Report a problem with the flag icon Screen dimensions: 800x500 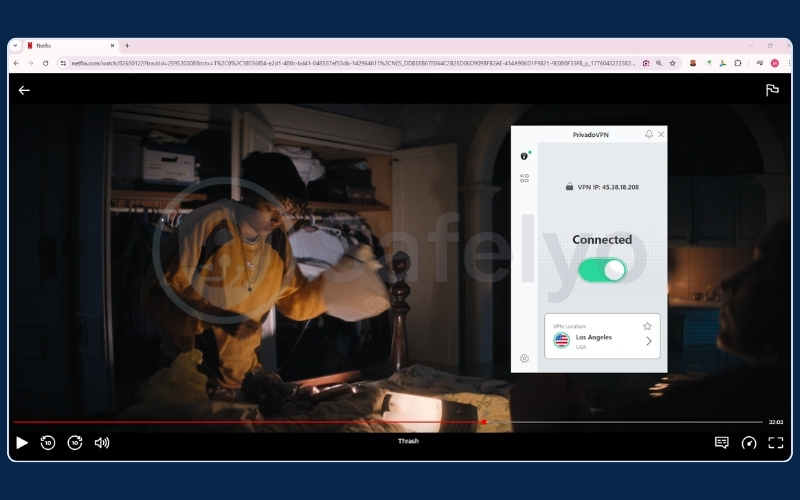pos(772,90)
